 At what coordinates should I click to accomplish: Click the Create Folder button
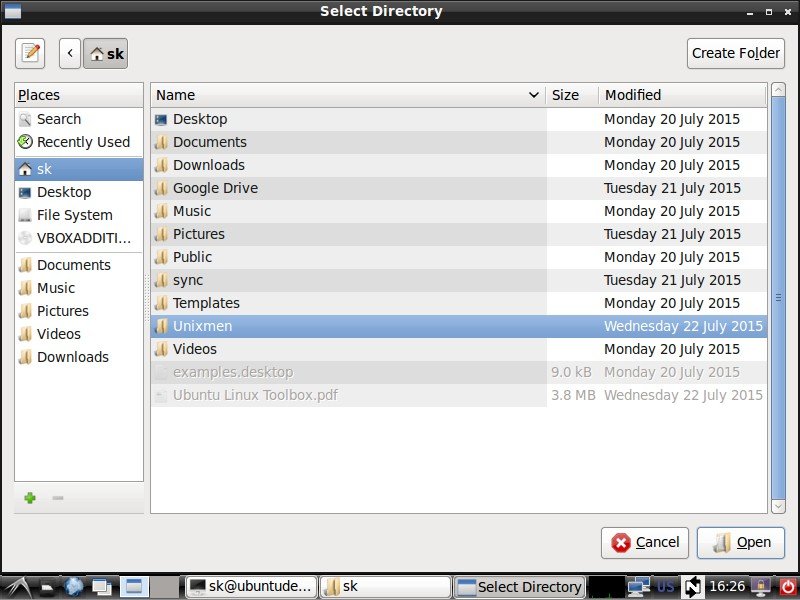coord(735,53)
